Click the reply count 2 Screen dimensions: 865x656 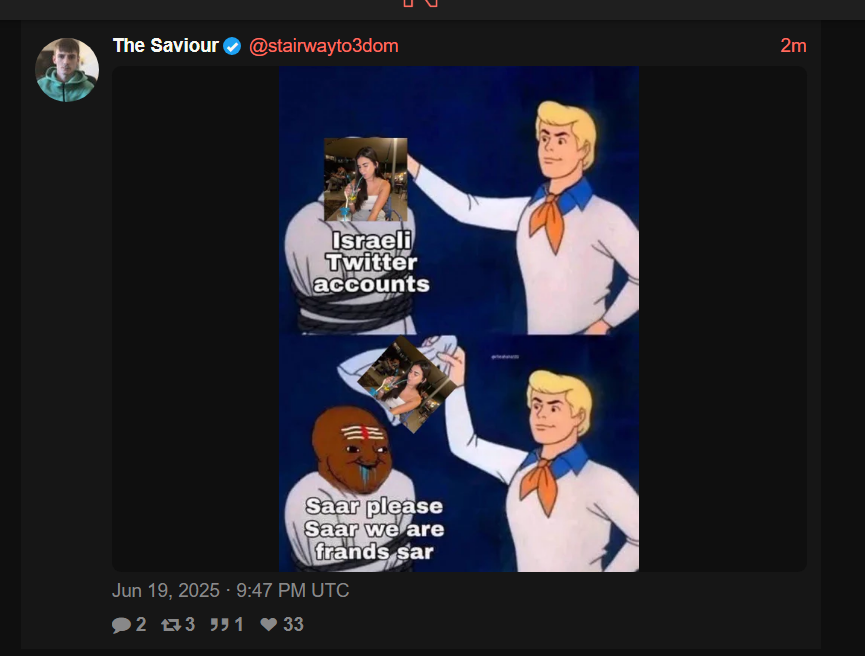click(x=141, y=625)
